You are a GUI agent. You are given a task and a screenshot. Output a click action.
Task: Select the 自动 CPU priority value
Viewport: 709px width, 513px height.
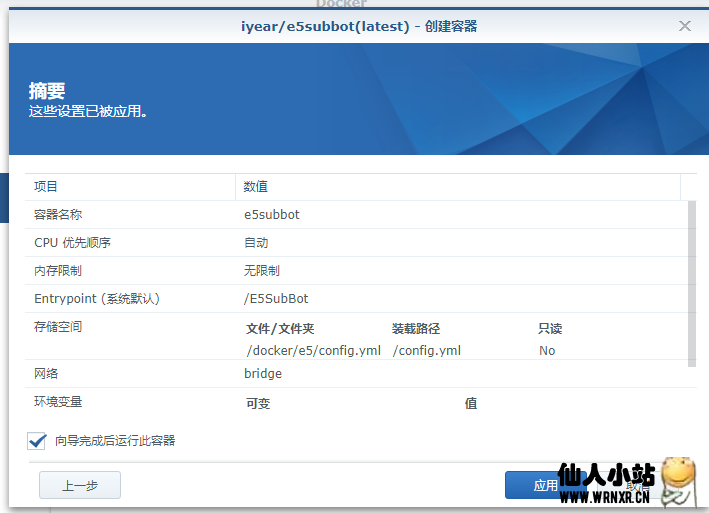(x=256, y=243)
